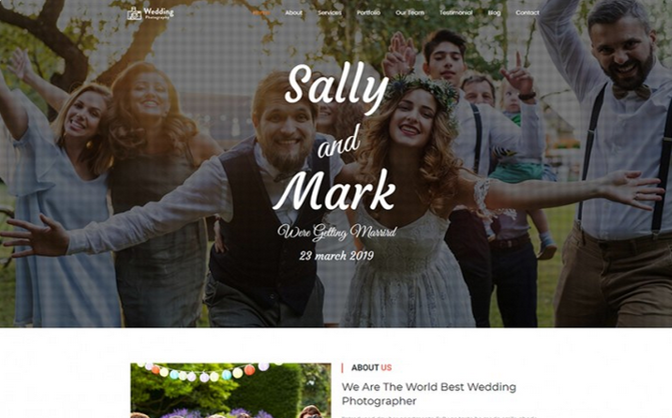Open the Our Team section
This screenshot has width=672, height=418.
(x=410, y=13)
